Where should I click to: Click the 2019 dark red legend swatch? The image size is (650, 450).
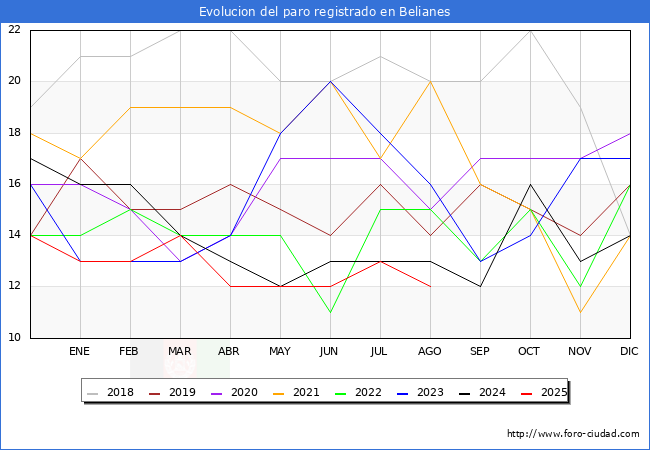coord(155,393)
